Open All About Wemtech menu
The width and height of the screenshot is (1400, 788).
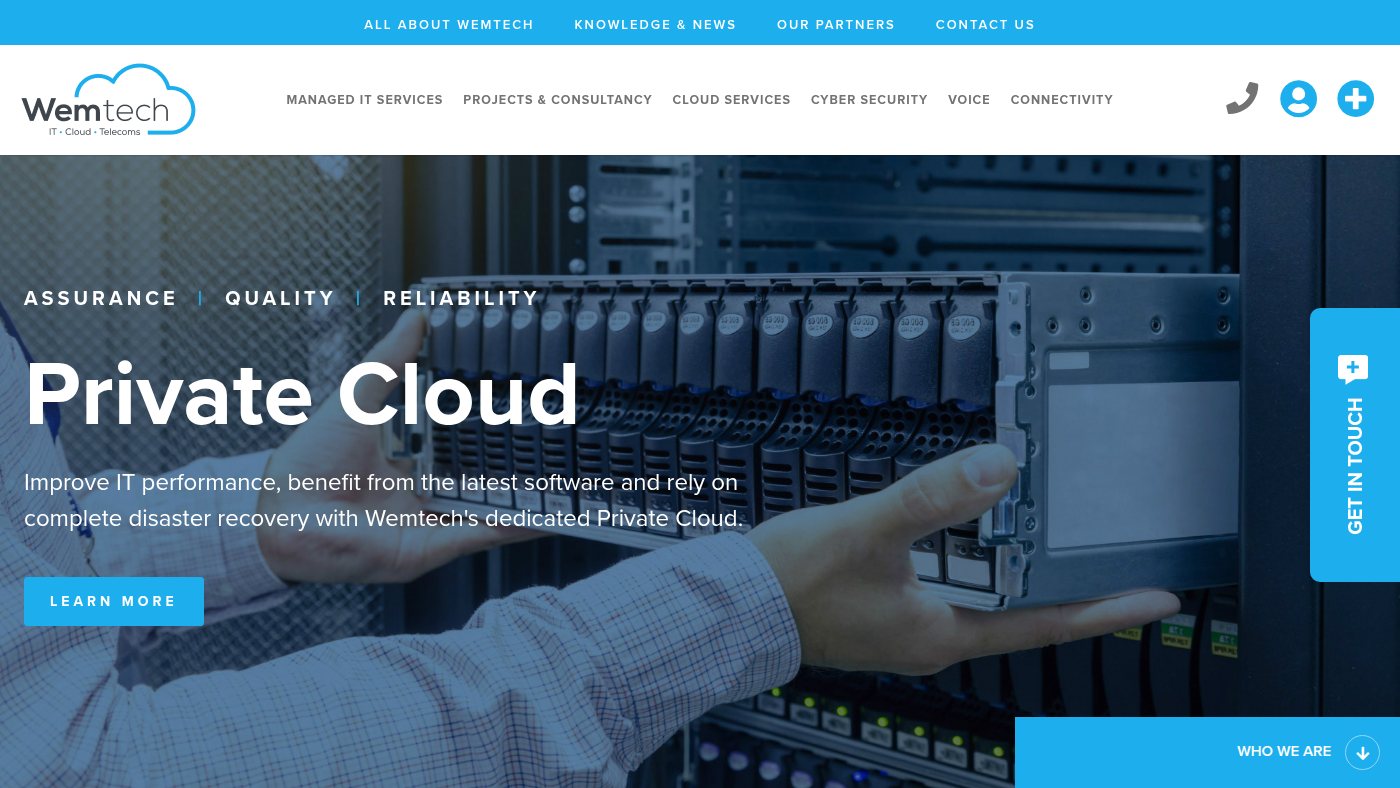pyautogui.click(x=449, y=24)
